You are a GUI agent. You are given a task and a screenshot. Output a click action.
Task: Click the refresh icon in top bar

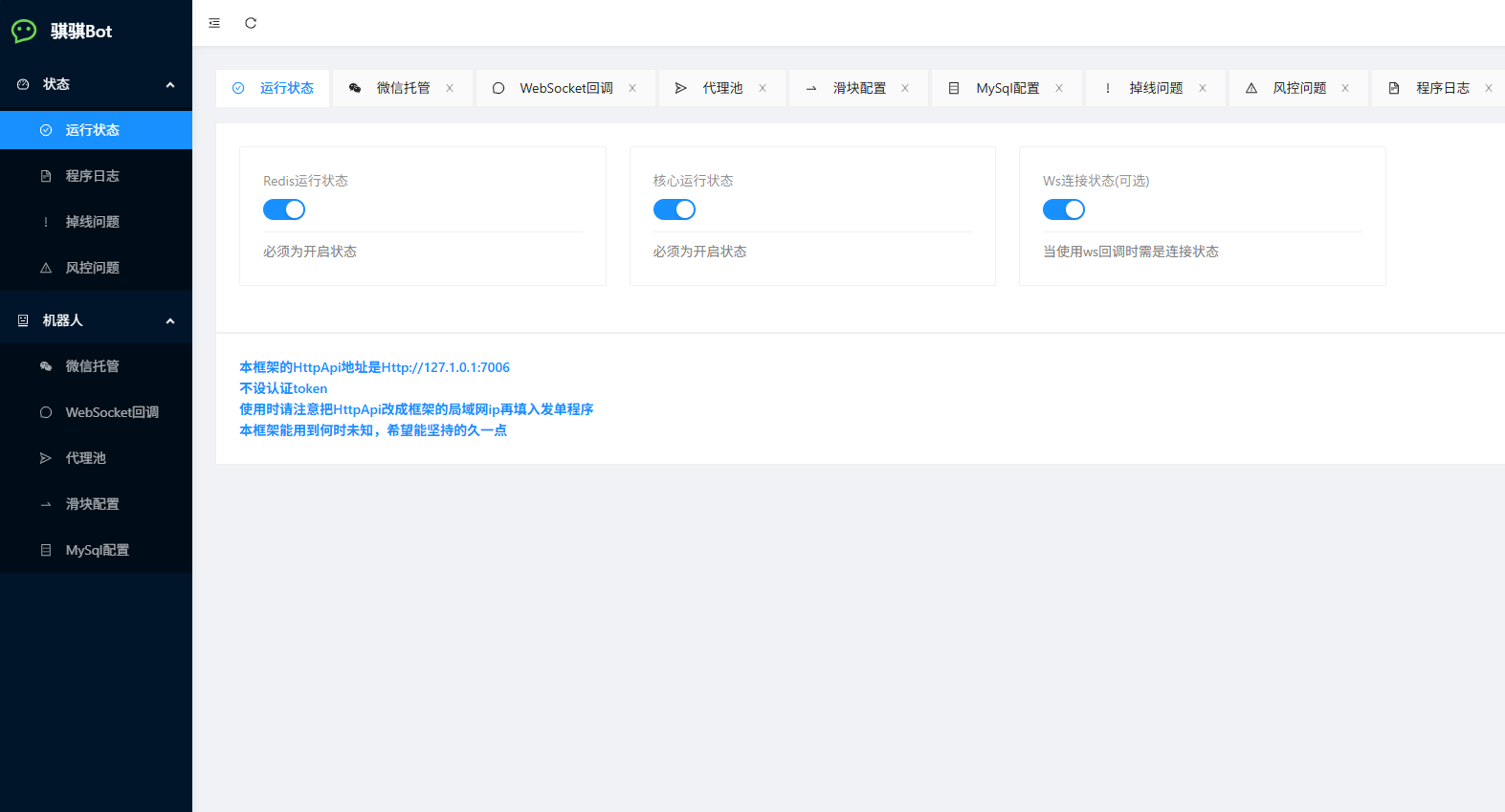point(251,23)
